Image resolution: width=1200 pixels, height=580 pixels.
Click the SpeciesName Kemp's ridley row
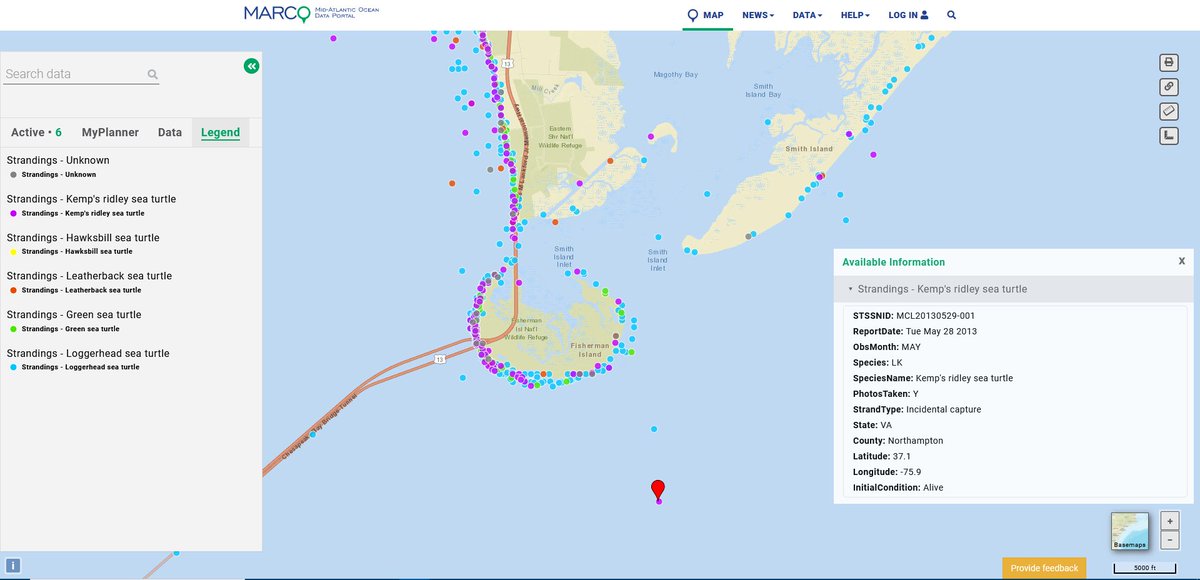click(x=932, y=378)
